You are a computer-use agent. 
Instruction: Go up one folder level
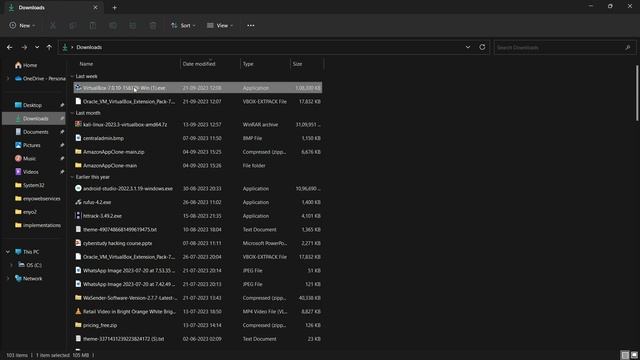(x=49, y=47)
